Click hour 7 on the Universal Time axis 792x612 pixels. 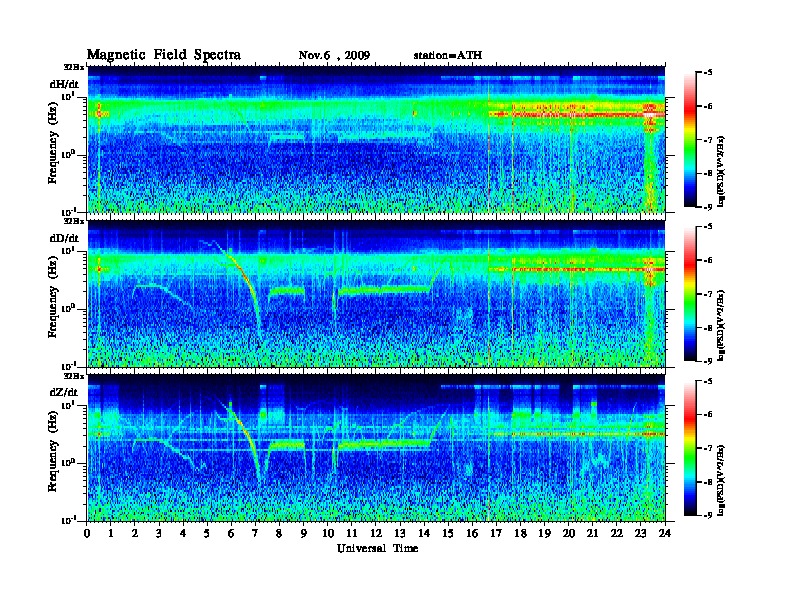(x=256, y=534)
